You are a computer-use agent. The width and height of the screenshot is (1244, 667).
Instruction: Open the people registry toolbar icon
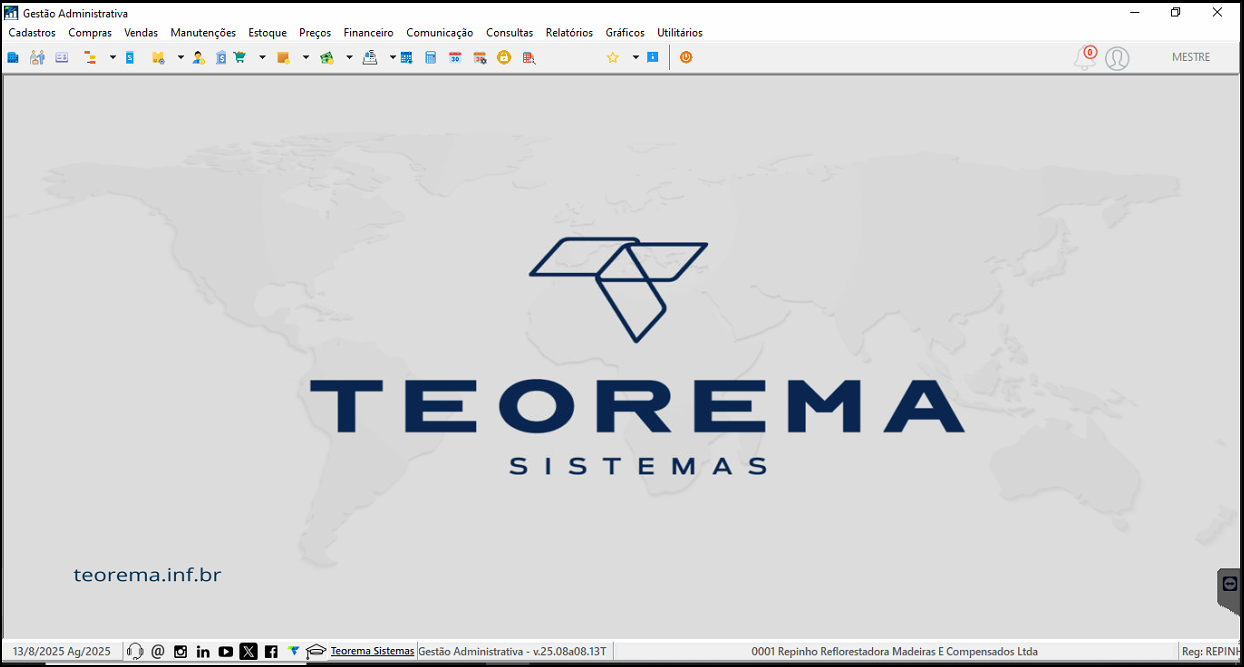[x=37, y=58]
